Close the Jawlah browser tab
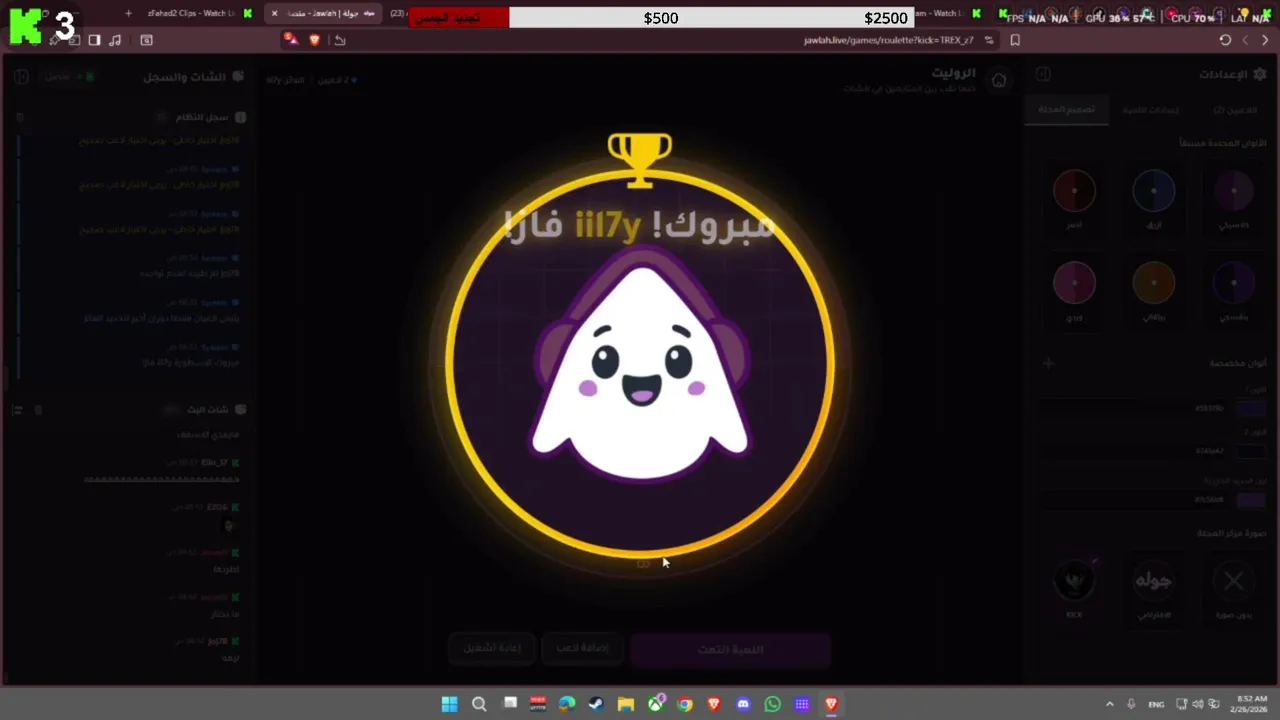The height and width of the screenshot is (720, 1280). 275,13
